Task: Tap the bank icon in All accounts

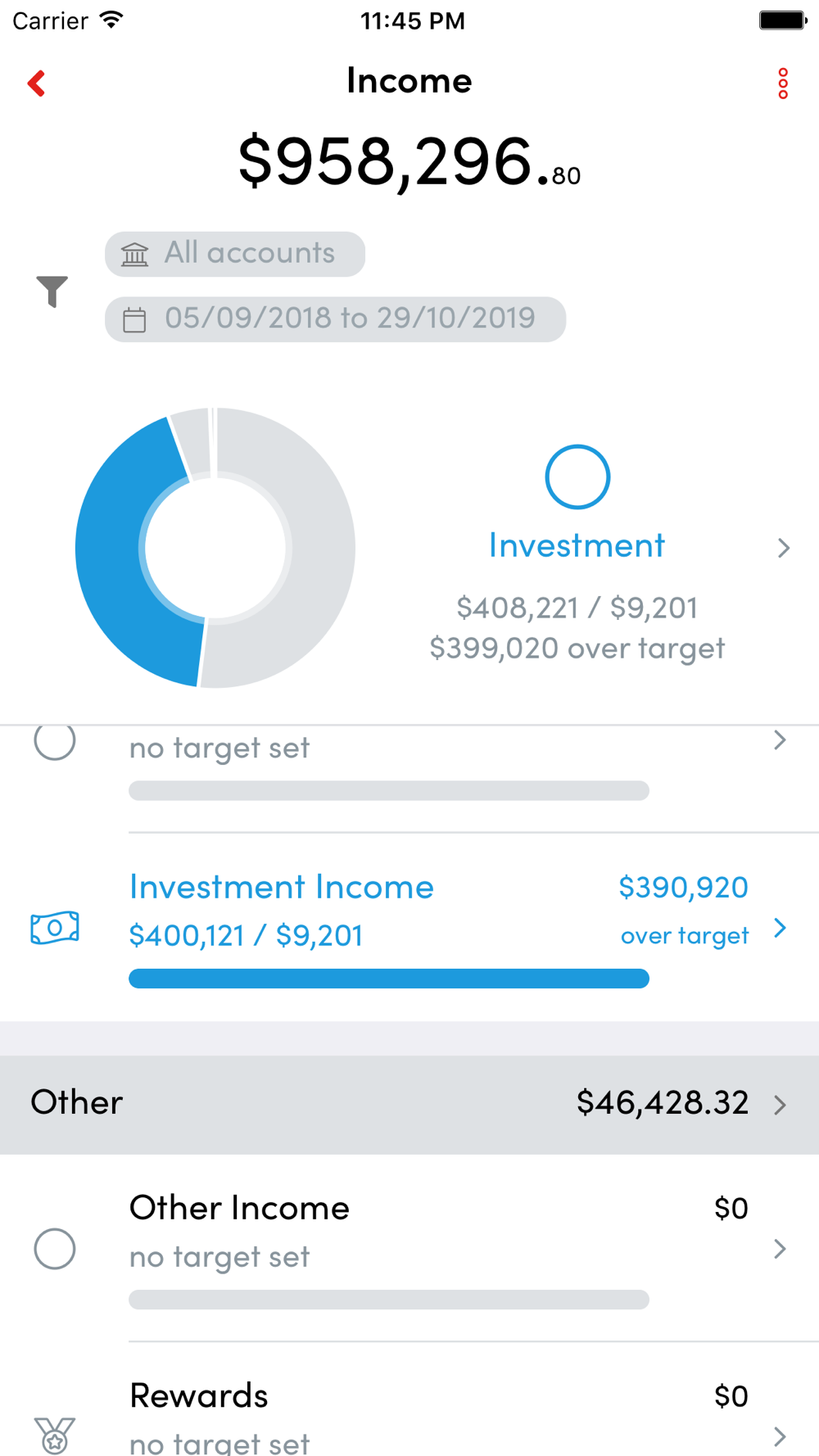Action: [x=135, y=254]
